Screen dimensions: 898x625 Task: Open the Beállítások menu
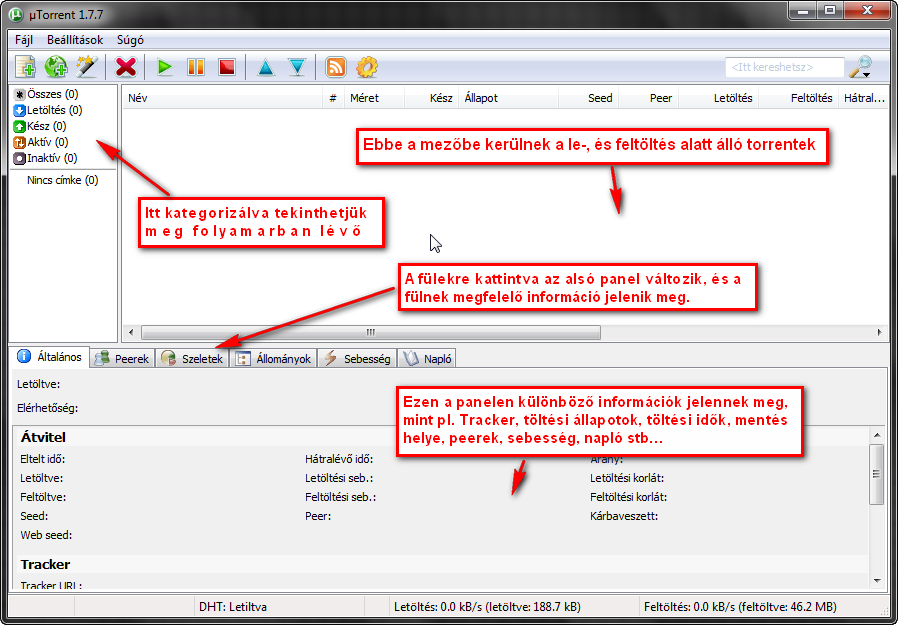(x=75, y=40)
